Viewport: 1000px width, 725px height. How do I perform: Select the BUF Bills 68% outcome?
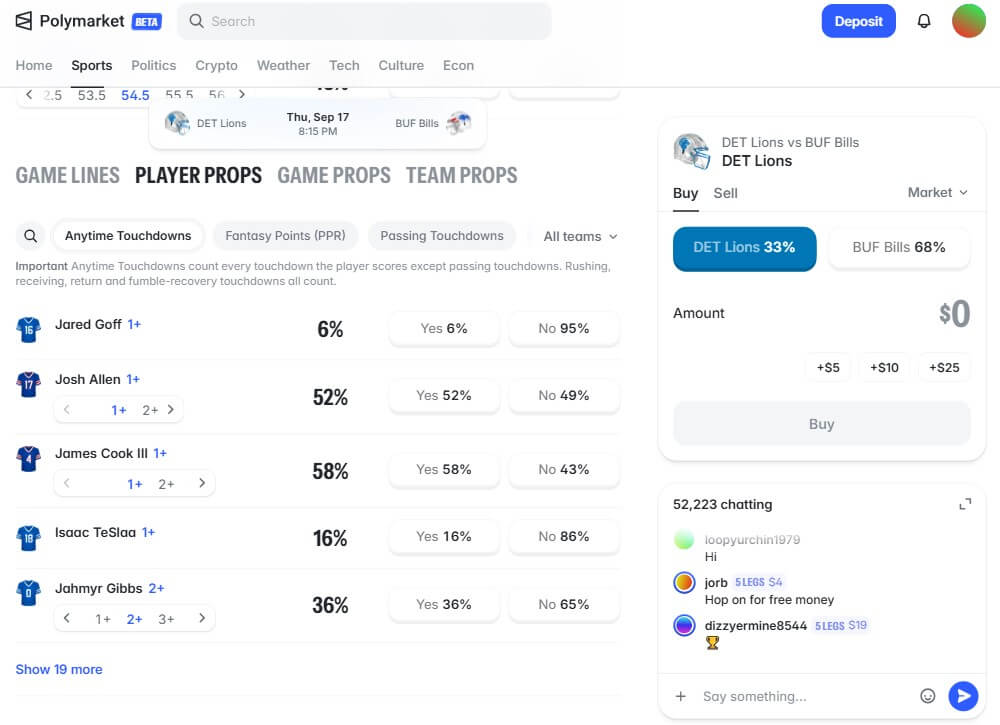[x=899, y=247]
